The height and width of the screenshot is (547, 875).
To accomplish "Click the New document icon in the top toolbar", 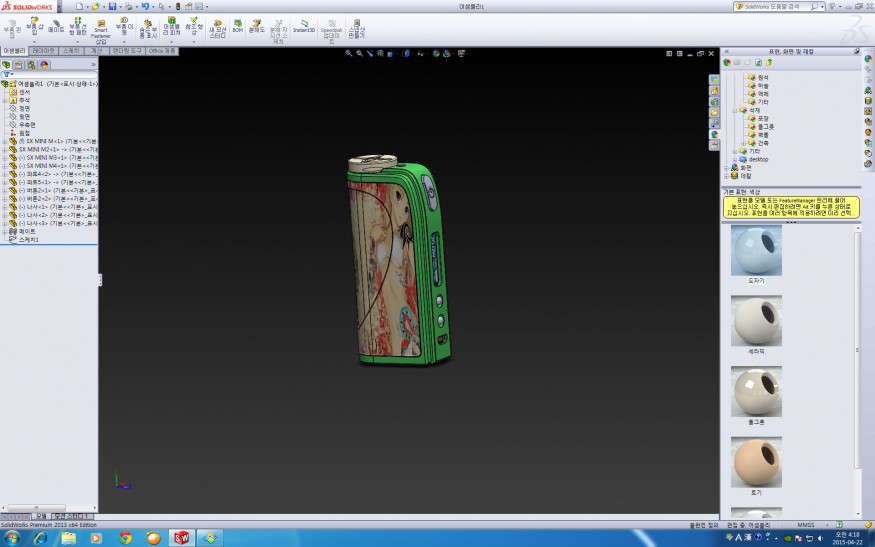I will click(x=79, y=6).
